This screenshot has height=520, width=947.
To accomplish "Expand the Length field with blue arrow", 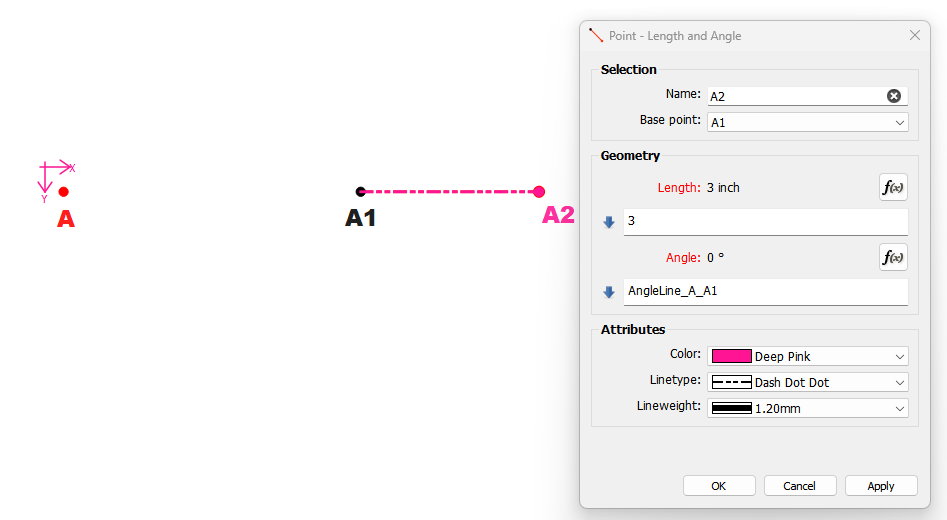I will [x=609, y=222].
